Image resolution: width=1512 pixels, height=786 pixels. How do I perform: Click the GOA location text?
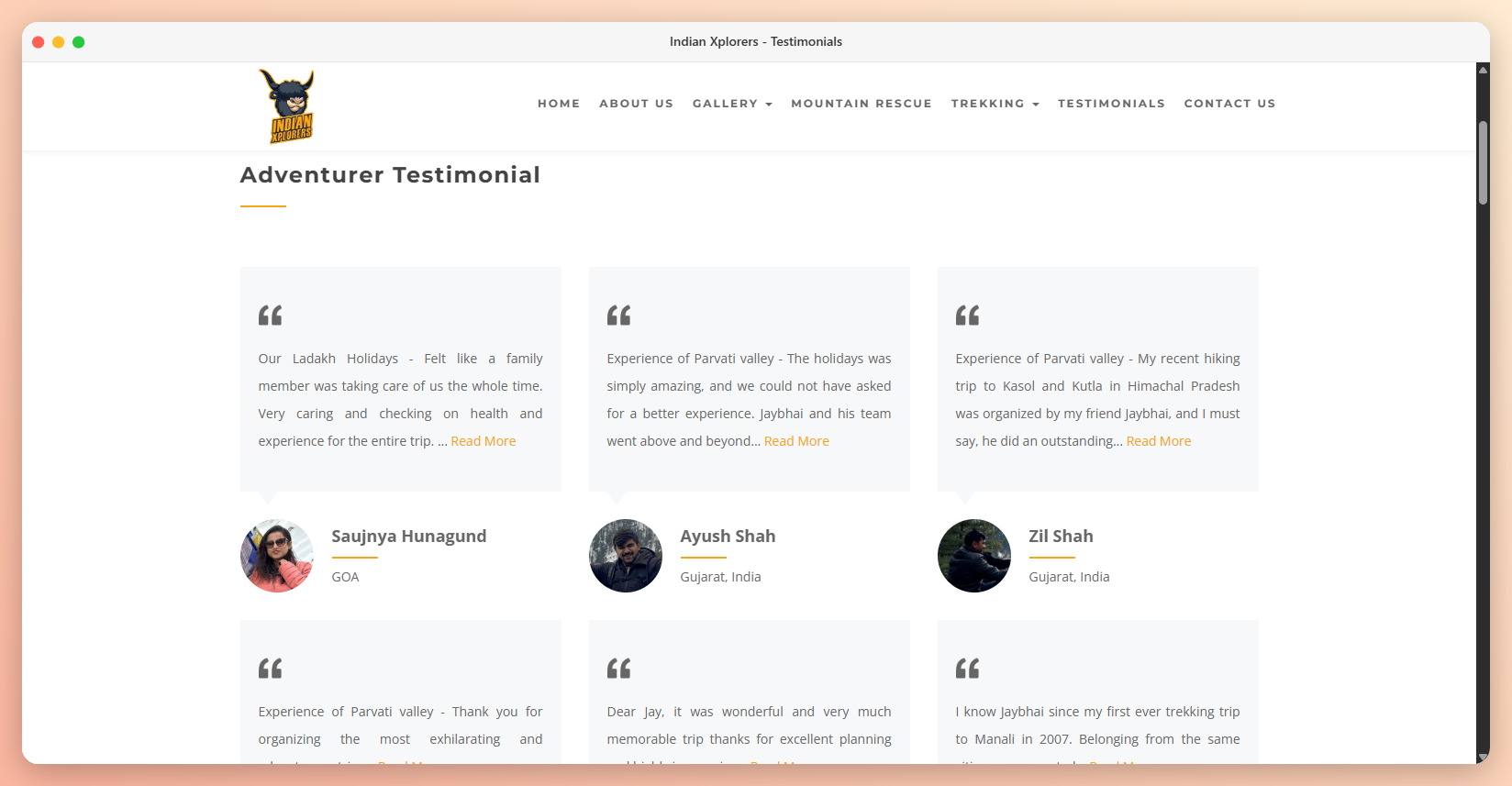[x=345, y=577]
